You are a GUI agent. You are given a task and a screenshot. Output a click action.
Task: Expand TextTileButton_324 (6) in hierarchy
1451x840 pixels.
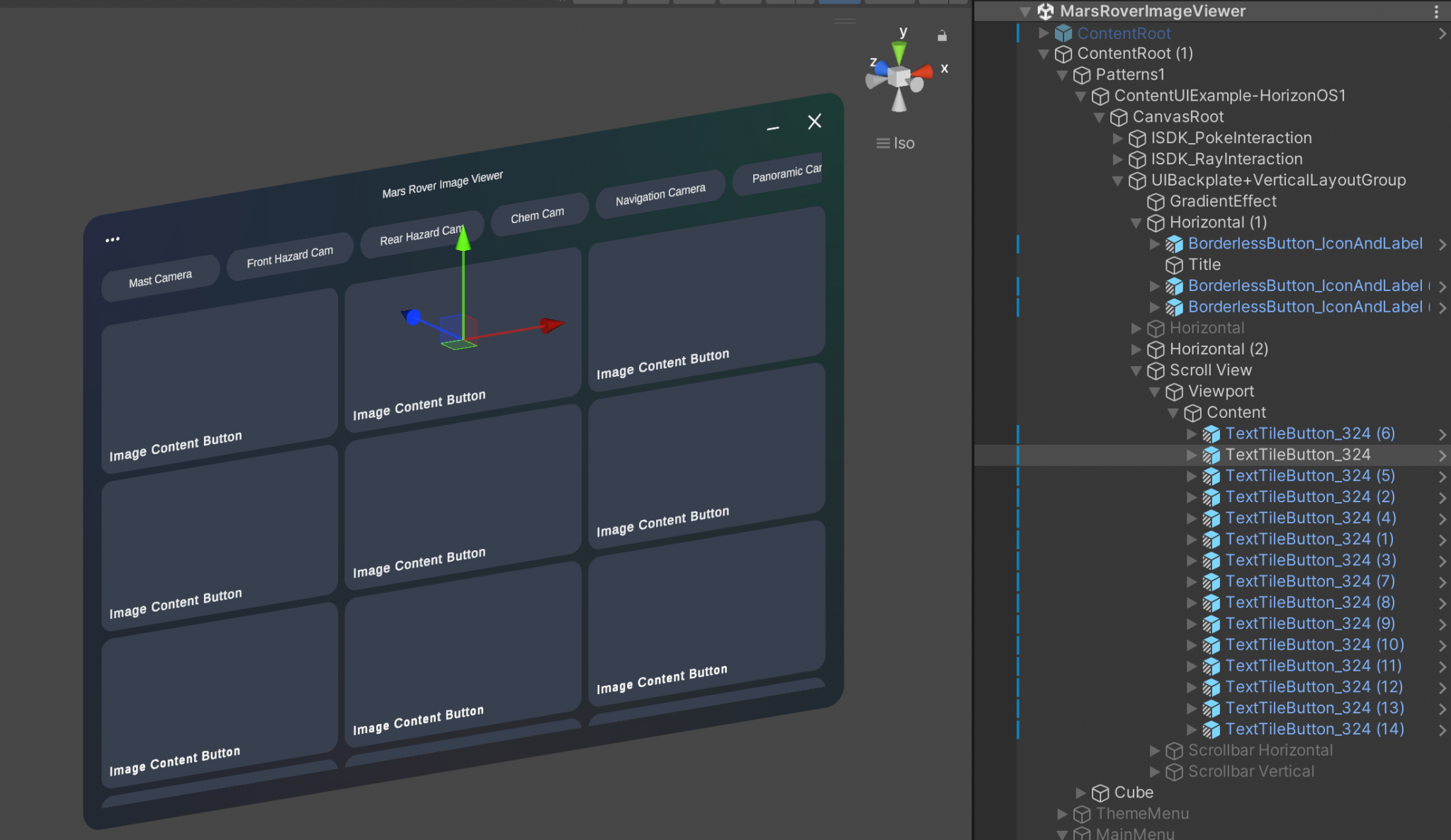(1192, 433)
